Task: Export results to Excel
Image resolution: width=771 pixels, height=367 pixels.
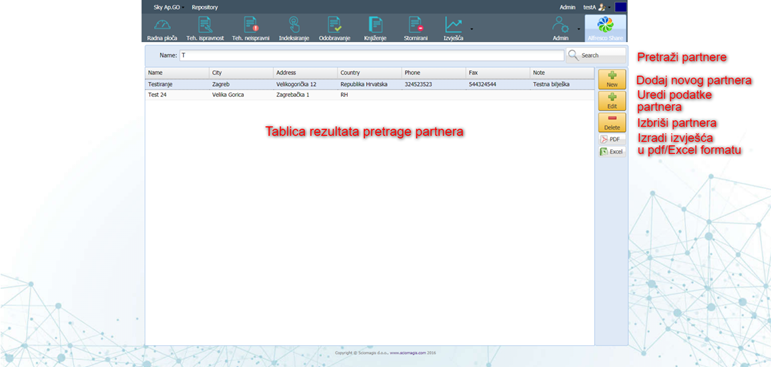Action: coord(612,152)
